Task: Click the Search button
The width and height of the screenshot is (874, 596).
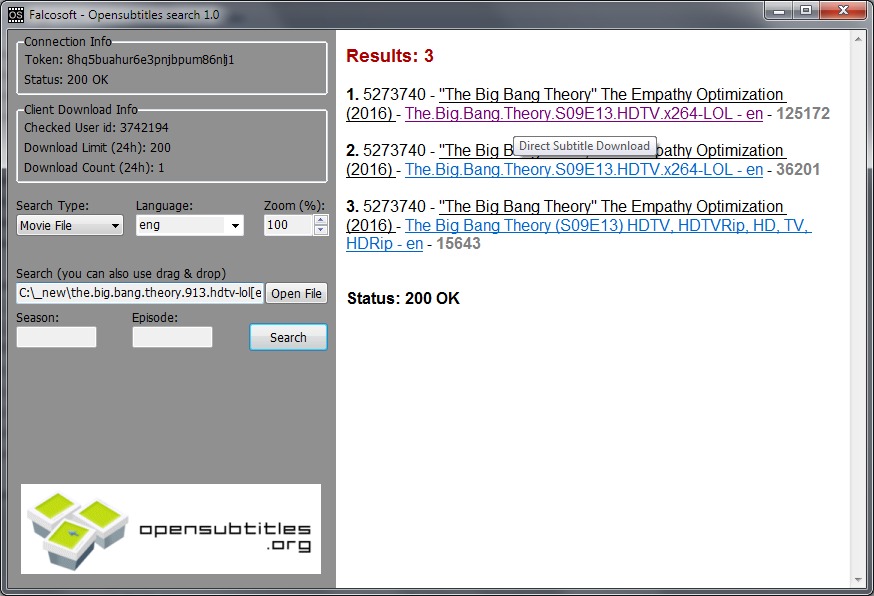Action: coord(288,337)
